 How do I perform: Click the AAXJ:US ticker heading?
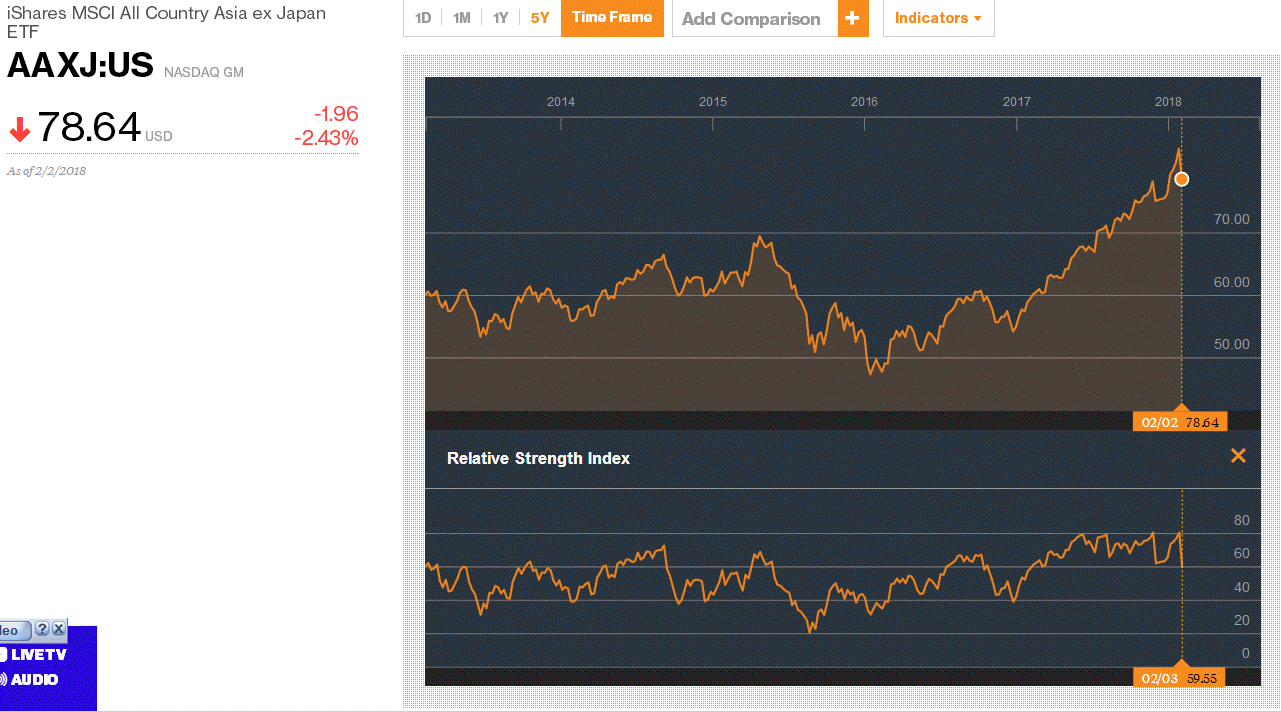click(80, 66)
